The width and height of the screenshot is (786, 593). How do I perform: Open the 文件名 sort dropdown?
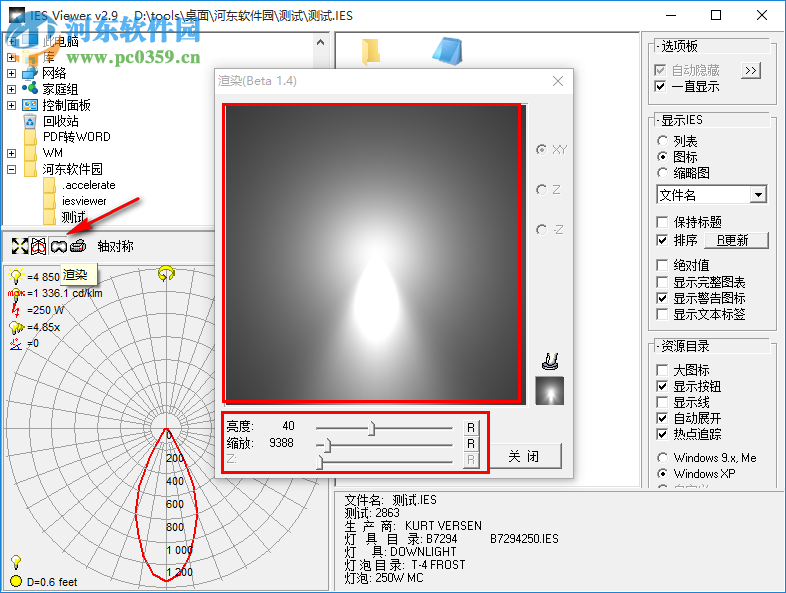click(758, 194)
